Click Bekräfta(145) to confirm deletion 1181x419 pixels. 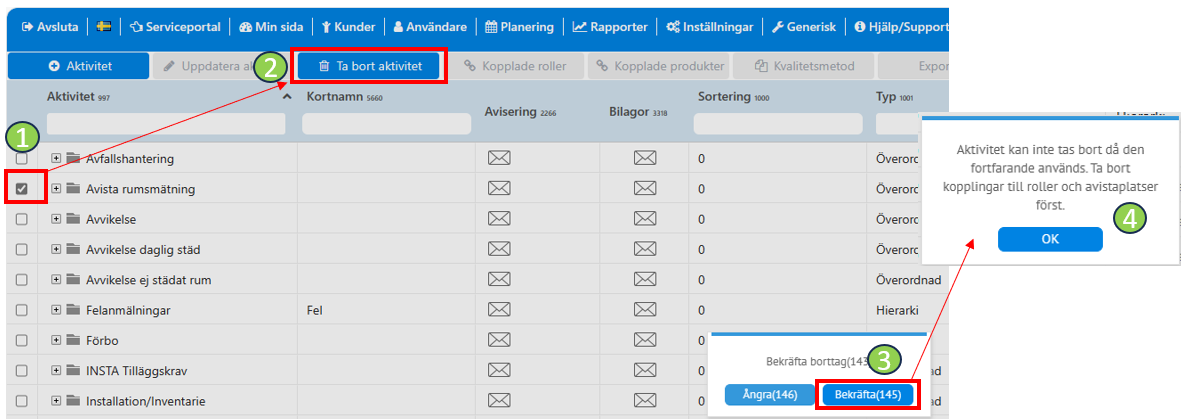[868, 395]
